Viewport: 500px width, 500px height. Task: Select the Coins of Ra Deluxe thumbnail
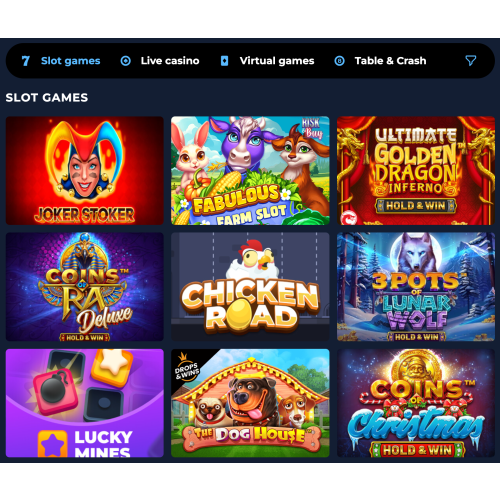click(85, 287)
